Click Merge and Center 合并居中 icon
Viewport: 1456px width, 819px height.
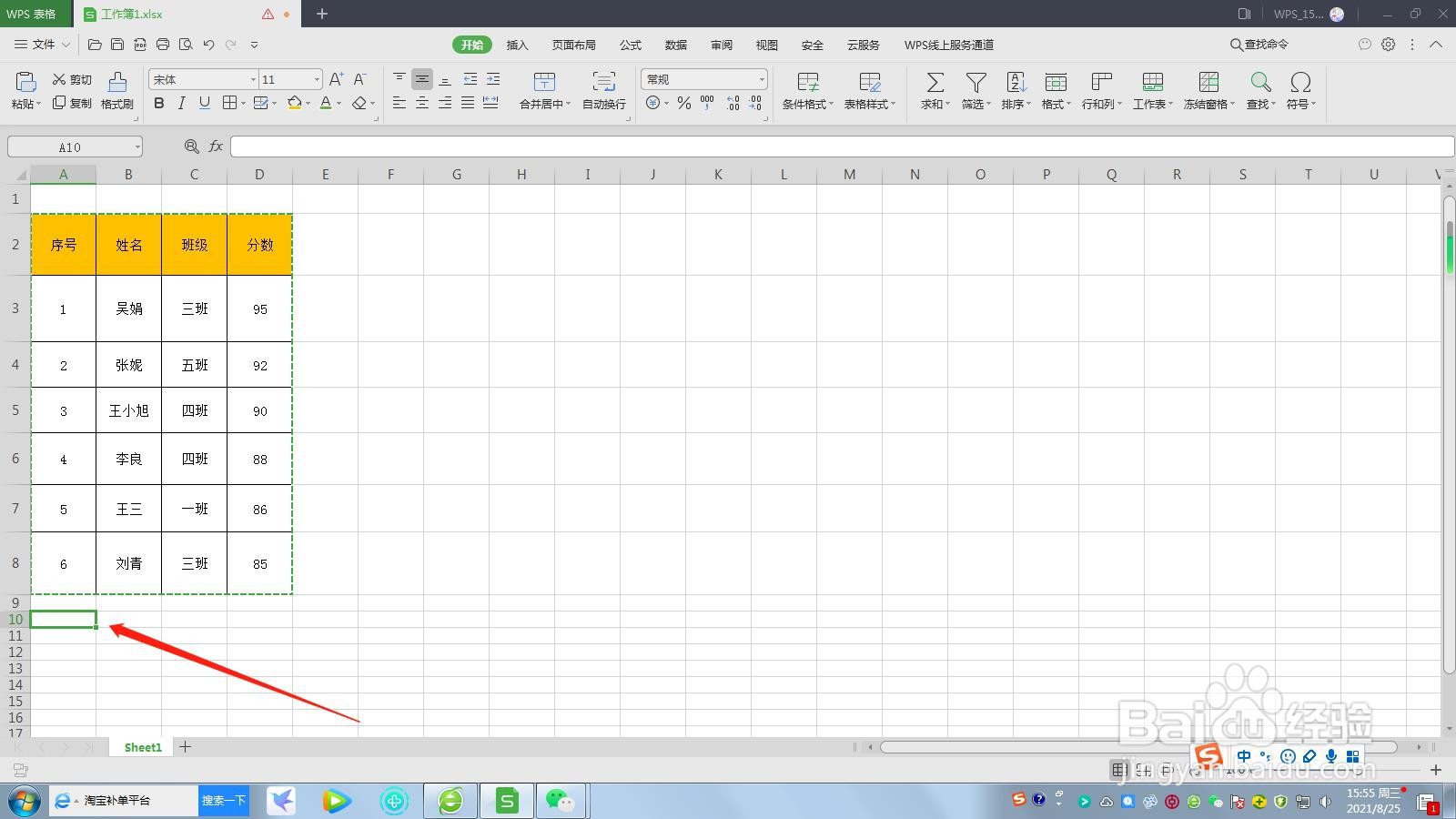pos(544,82)
